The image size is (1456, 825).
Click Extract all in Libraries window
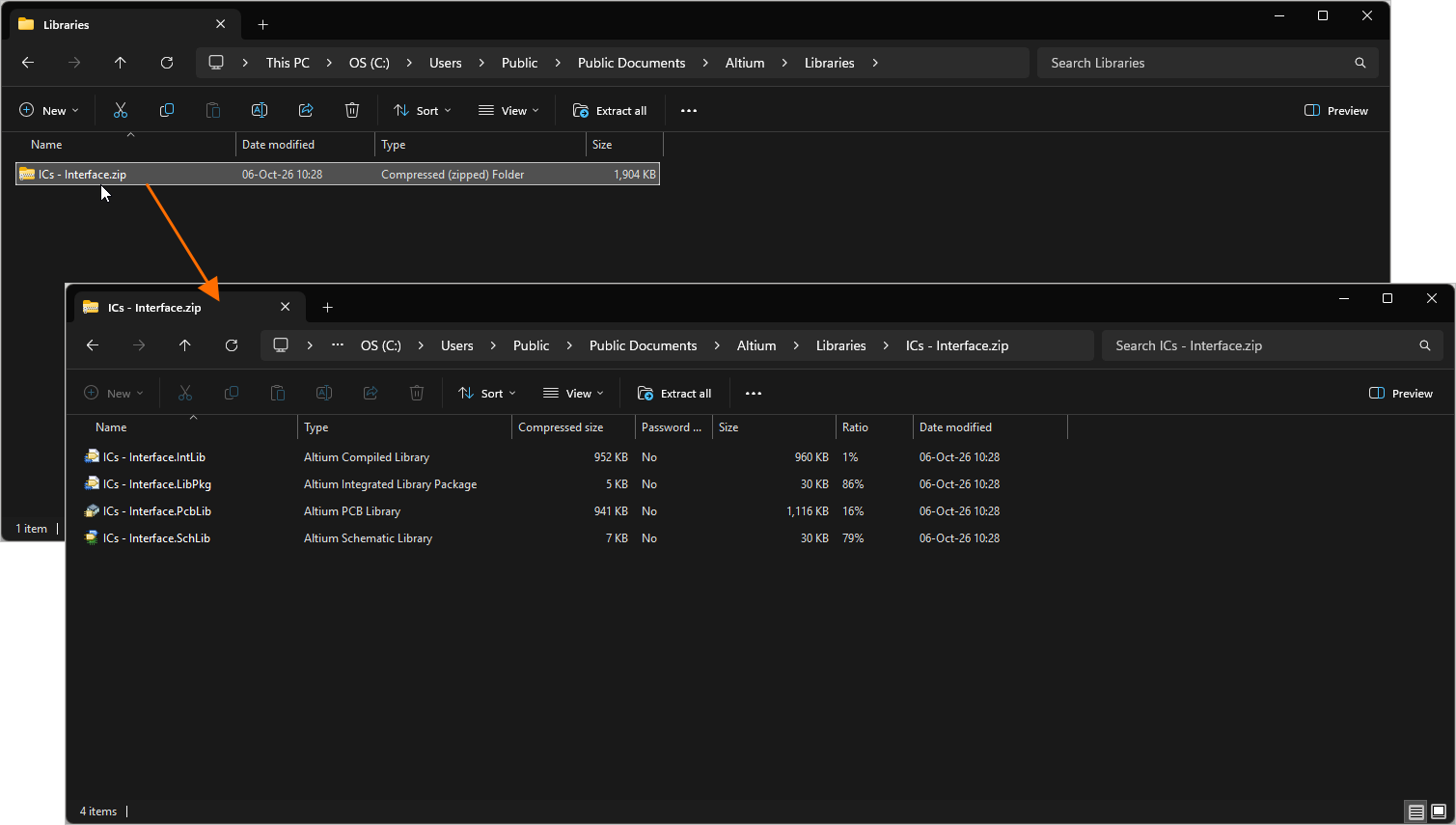610,111
